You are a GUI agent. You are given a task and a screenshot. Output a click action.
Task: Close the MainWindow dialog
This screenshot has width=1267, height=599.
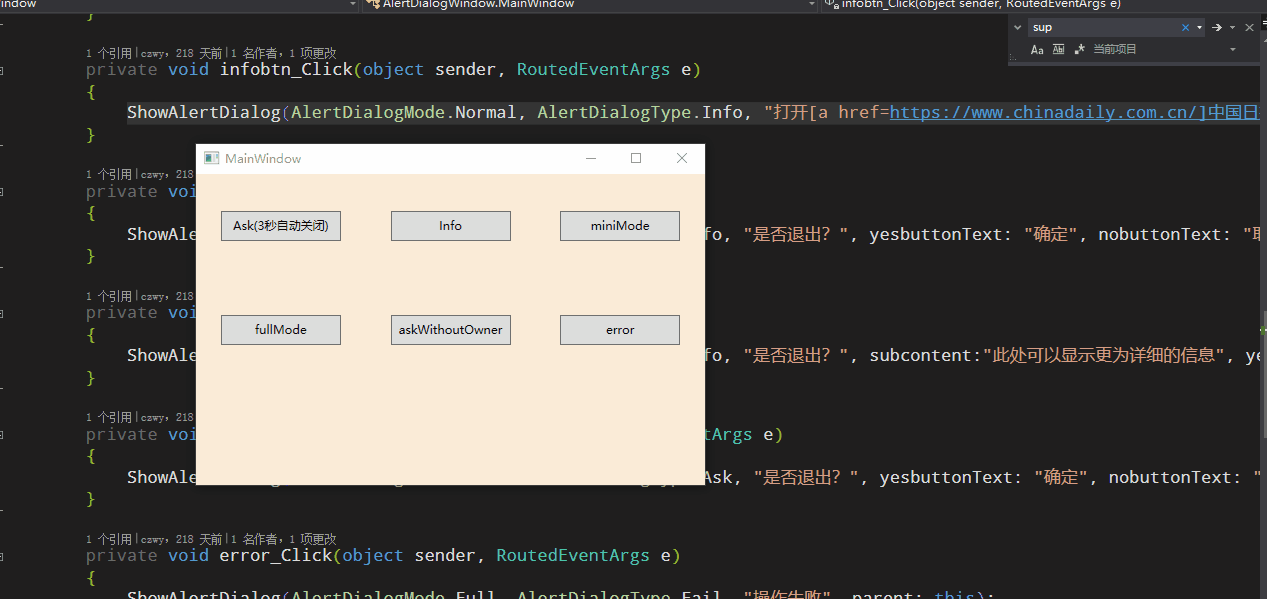[x=682, y=158]
